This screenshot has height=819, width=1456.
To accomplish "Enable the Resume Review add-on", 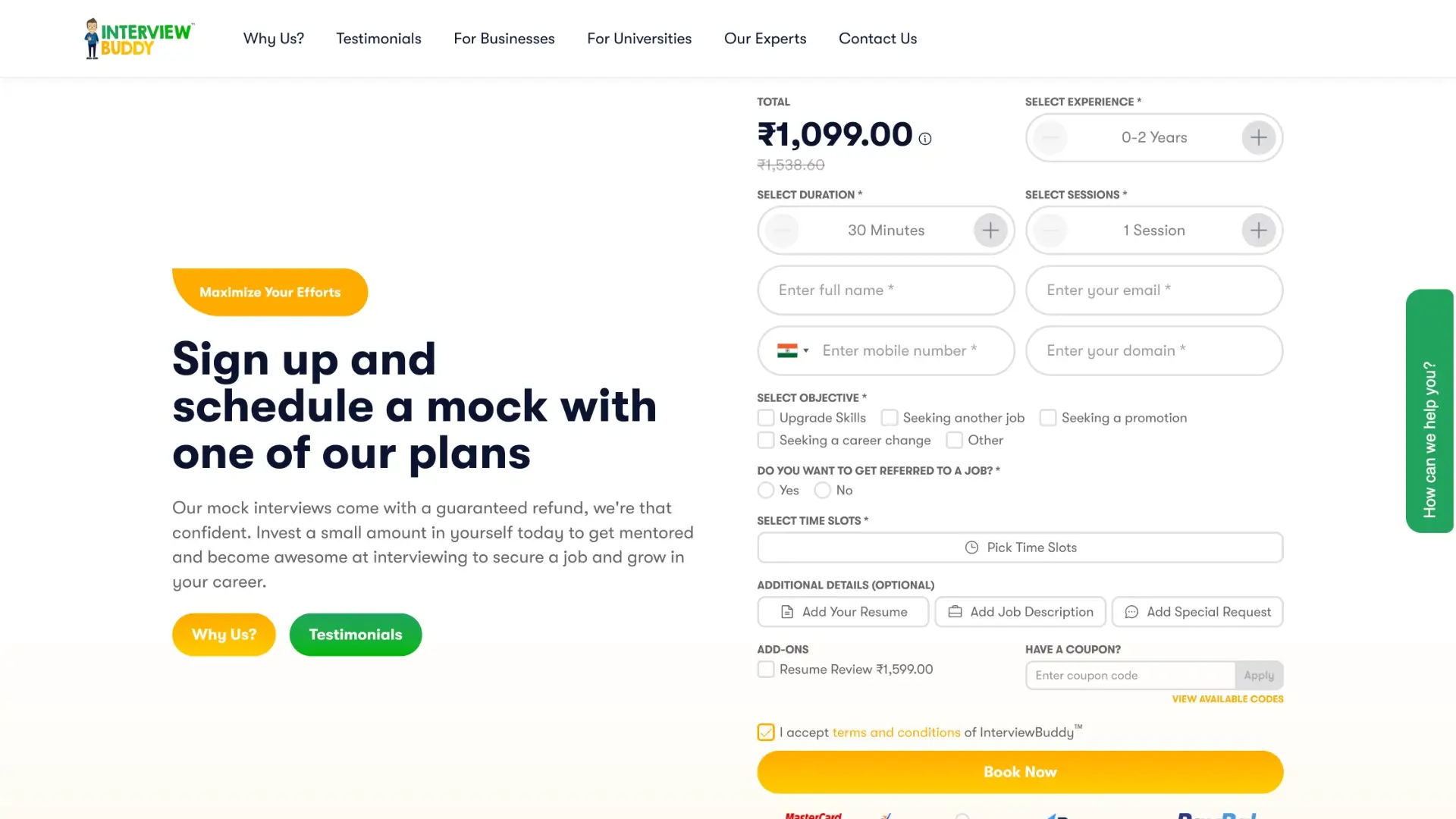I will pos(766,670).
